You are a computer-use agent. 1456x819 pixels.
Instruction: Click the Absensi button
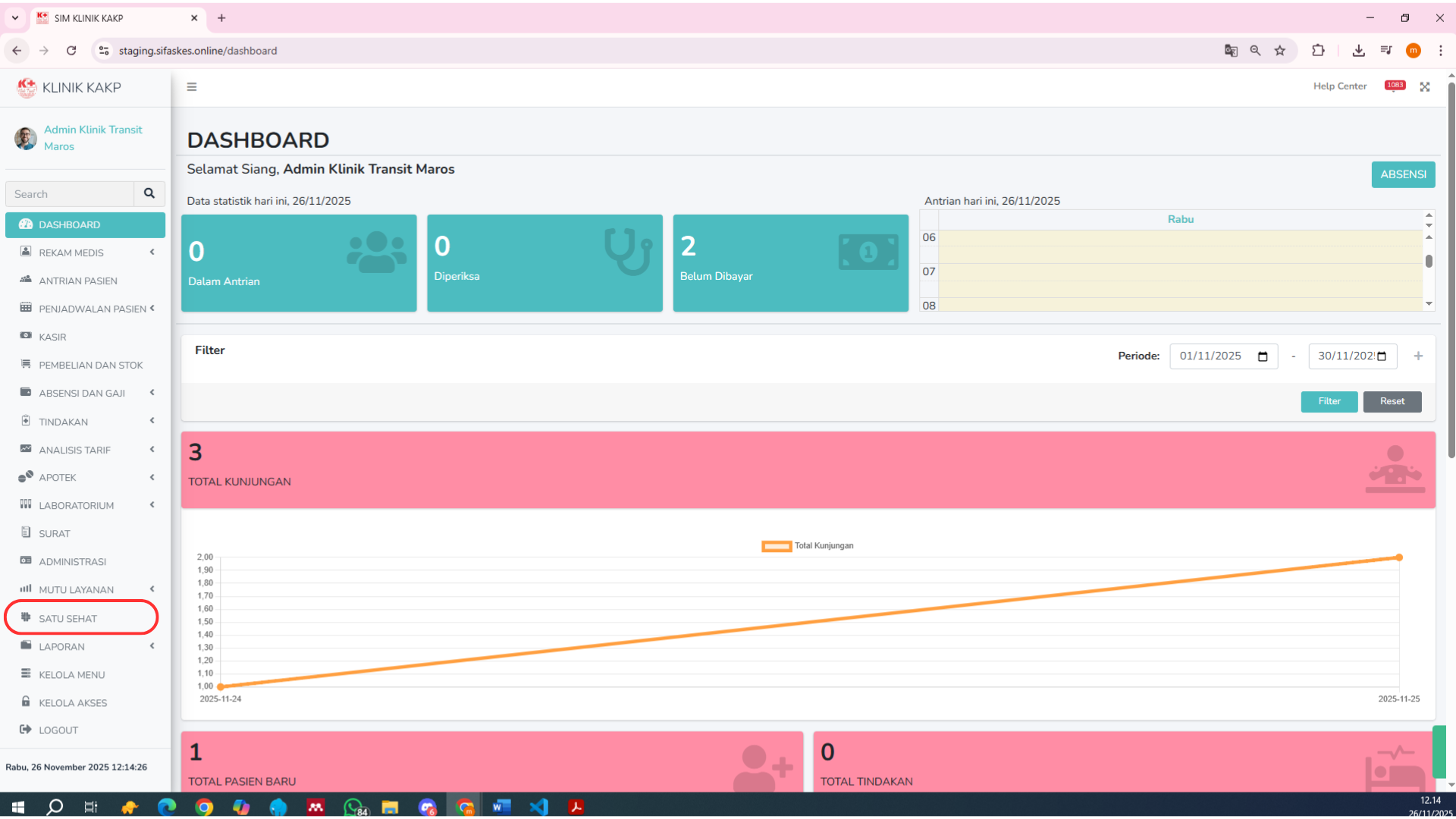click(1403, 174)
